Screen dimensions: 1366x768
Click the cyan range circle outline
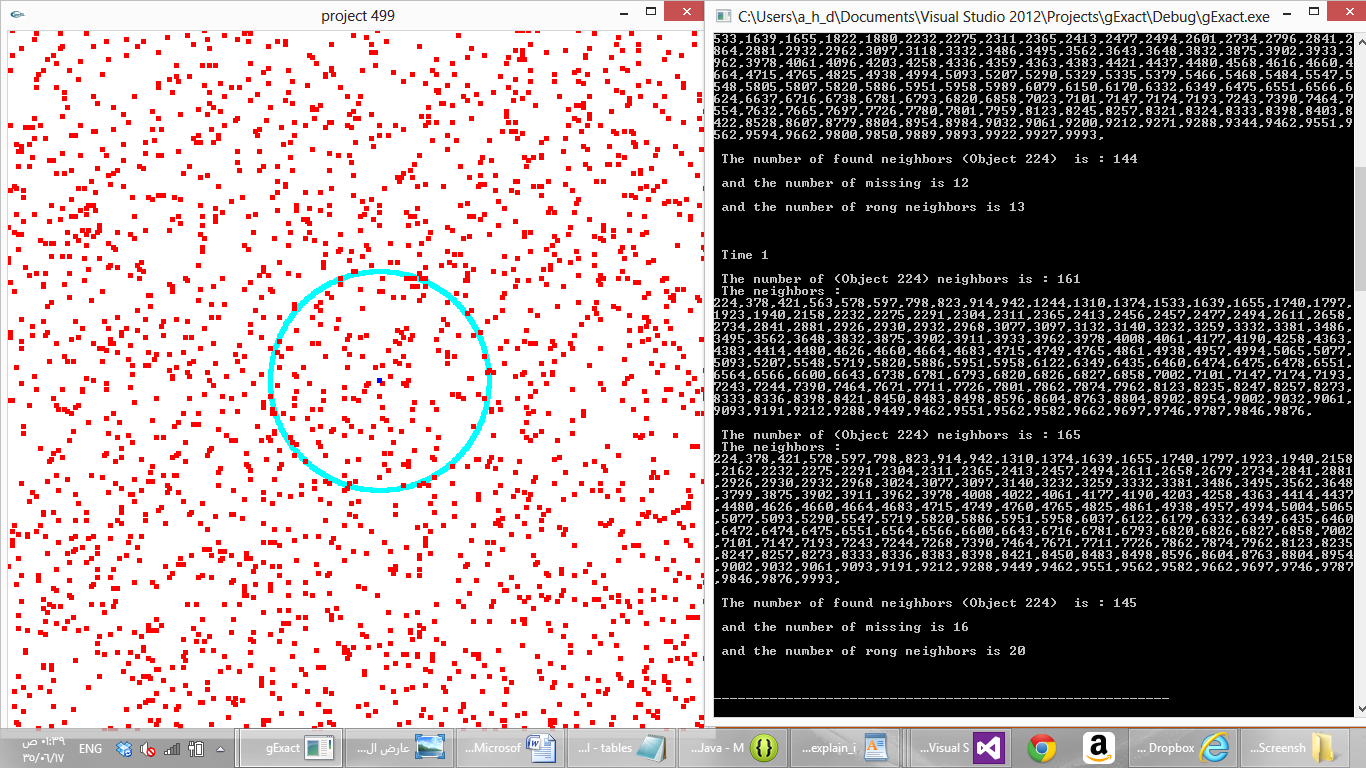[380, 272]
